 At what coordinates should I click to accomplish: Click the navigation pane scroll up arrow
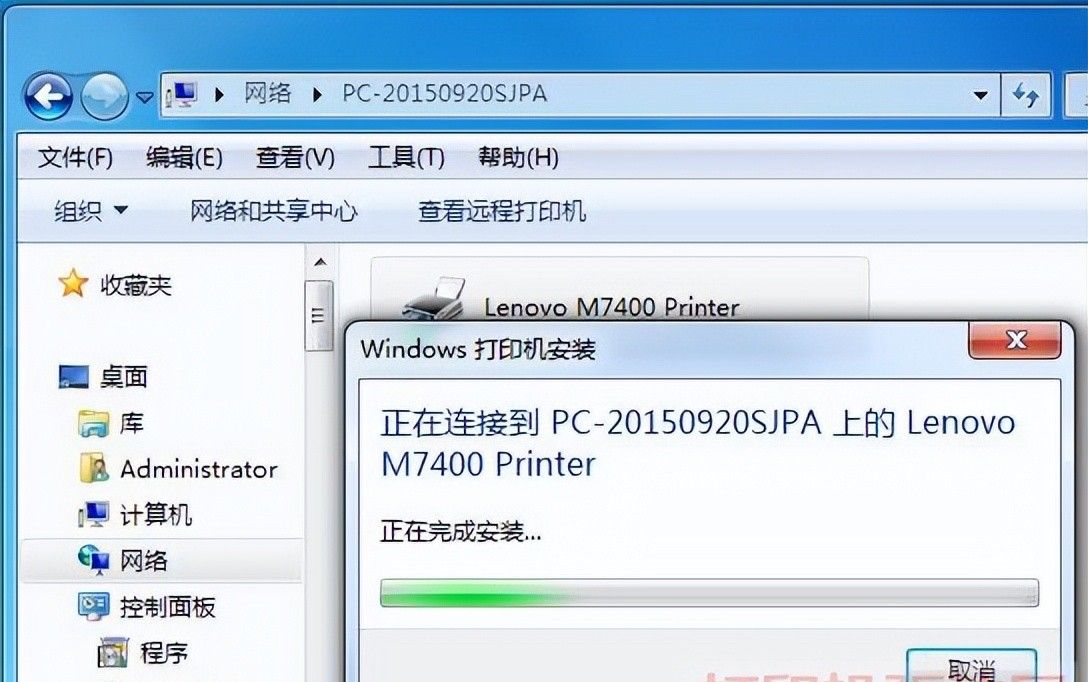click(x=320, y=262)
